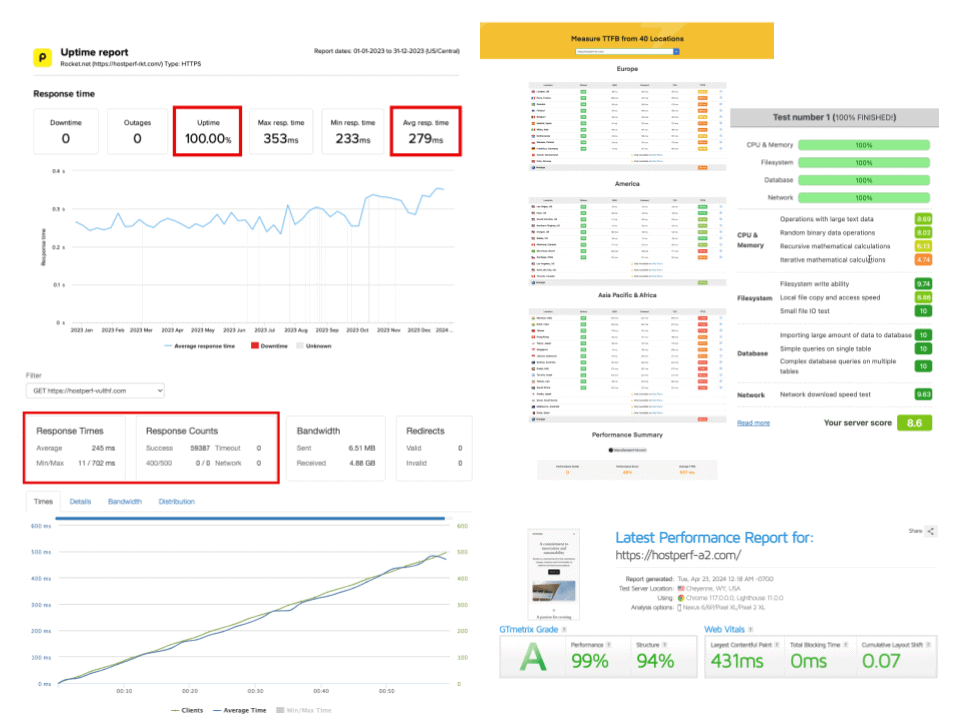
Task: Click the yellow Pingdom logo icon
Action: 42,57
